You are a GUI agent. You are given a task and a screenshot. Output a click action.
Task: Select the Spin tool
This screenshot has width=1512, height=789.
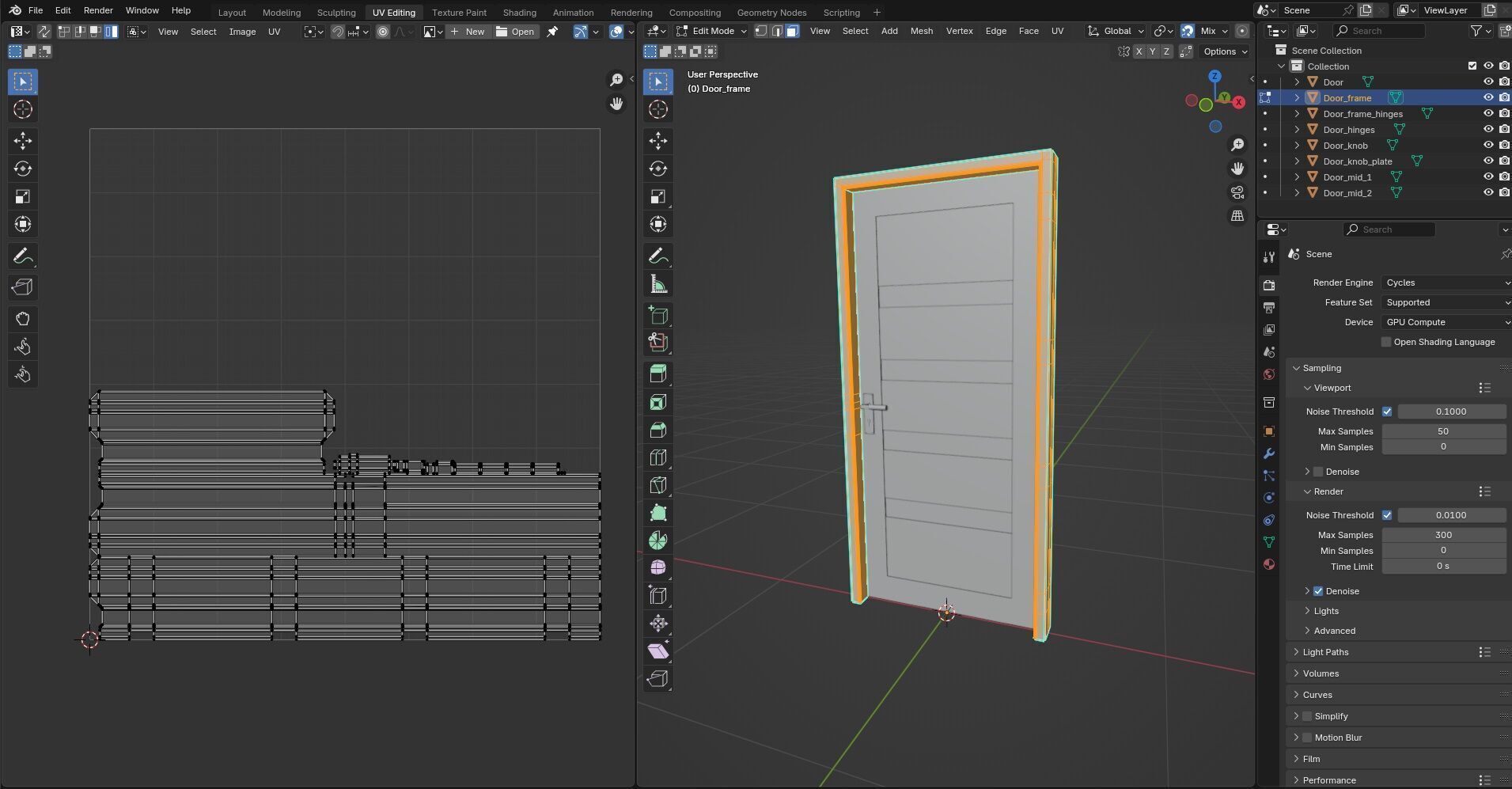click(x=657, y=541)
